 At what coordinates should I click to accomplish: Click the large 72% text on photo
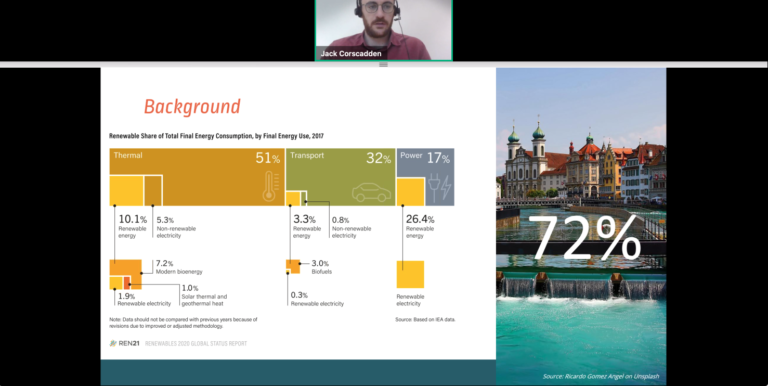pos(584,237)
